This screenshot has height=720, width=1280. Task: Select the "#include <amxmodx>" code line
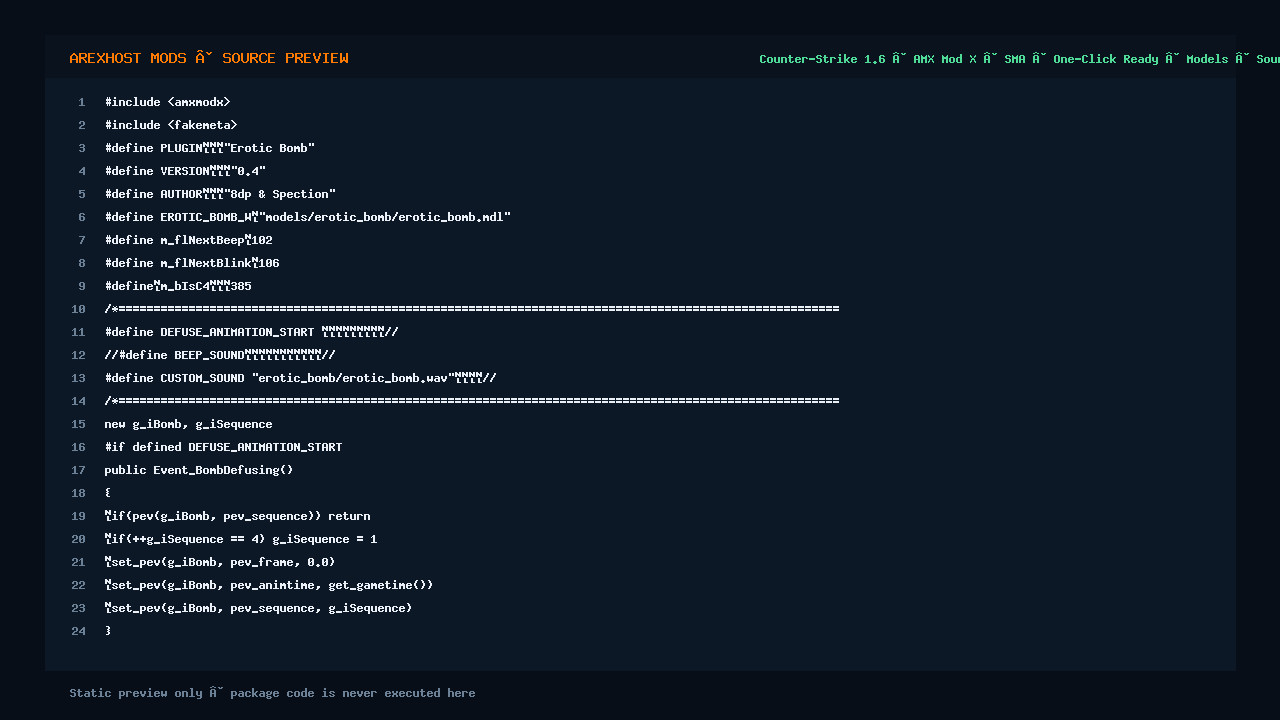[167, 102]
